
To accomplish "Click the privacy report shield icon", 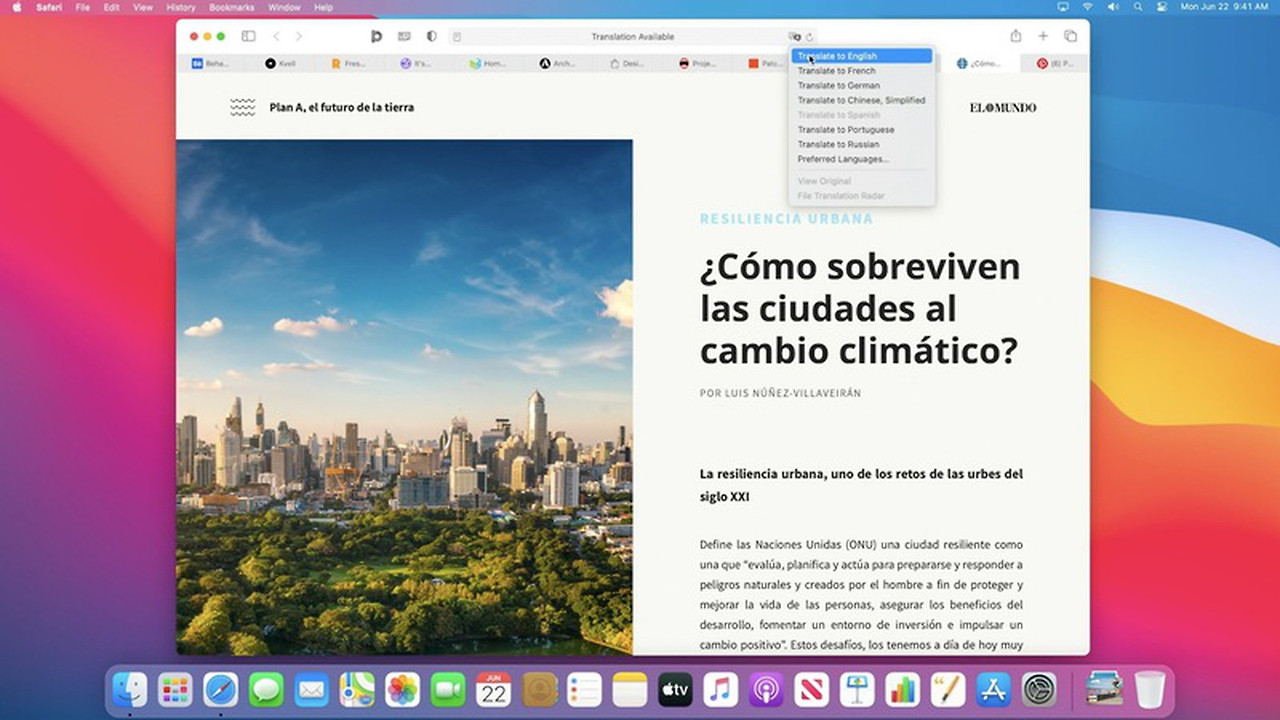I will click(432, 37).
